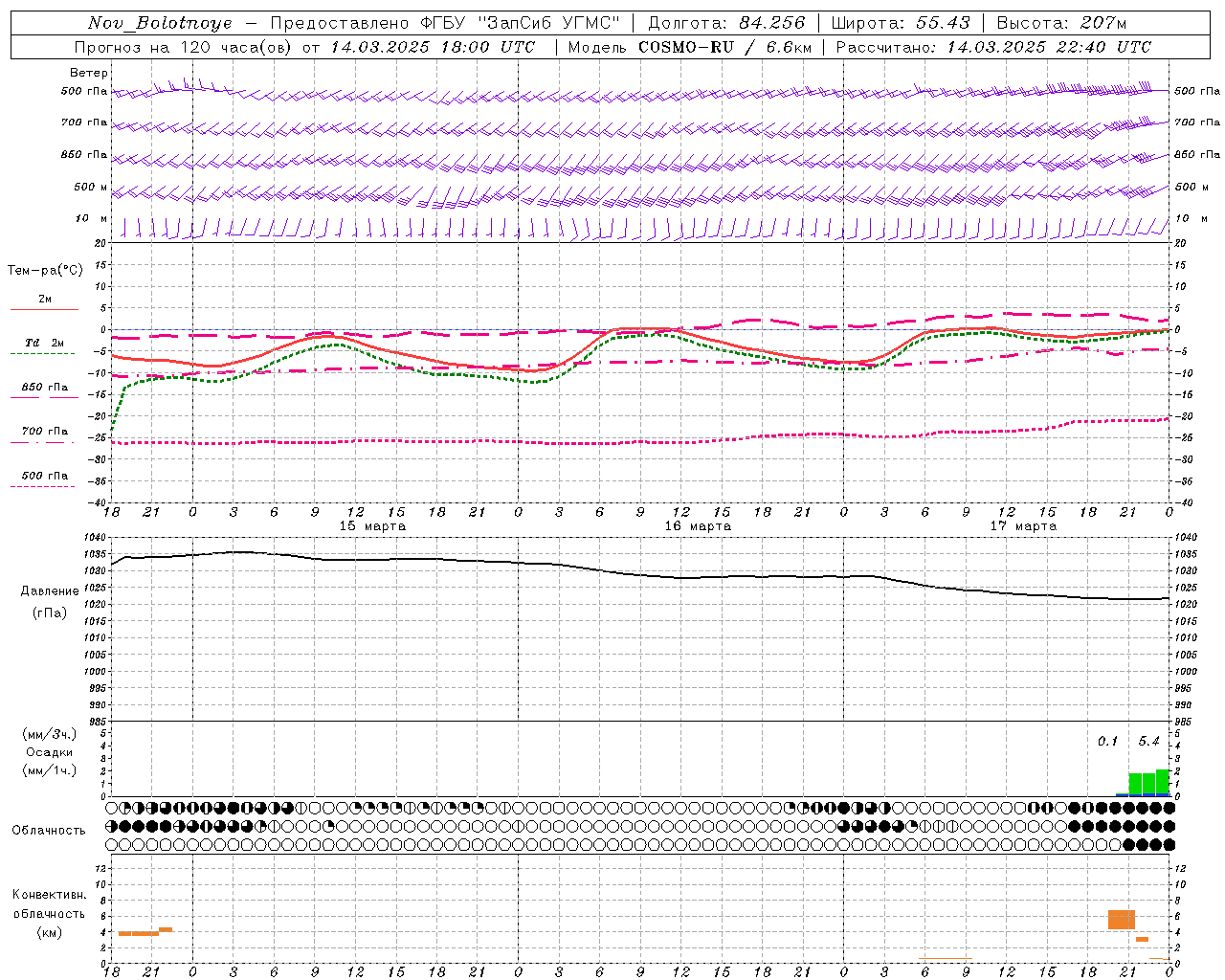Click the tallest green precipitation bar

pos(1163,783)
